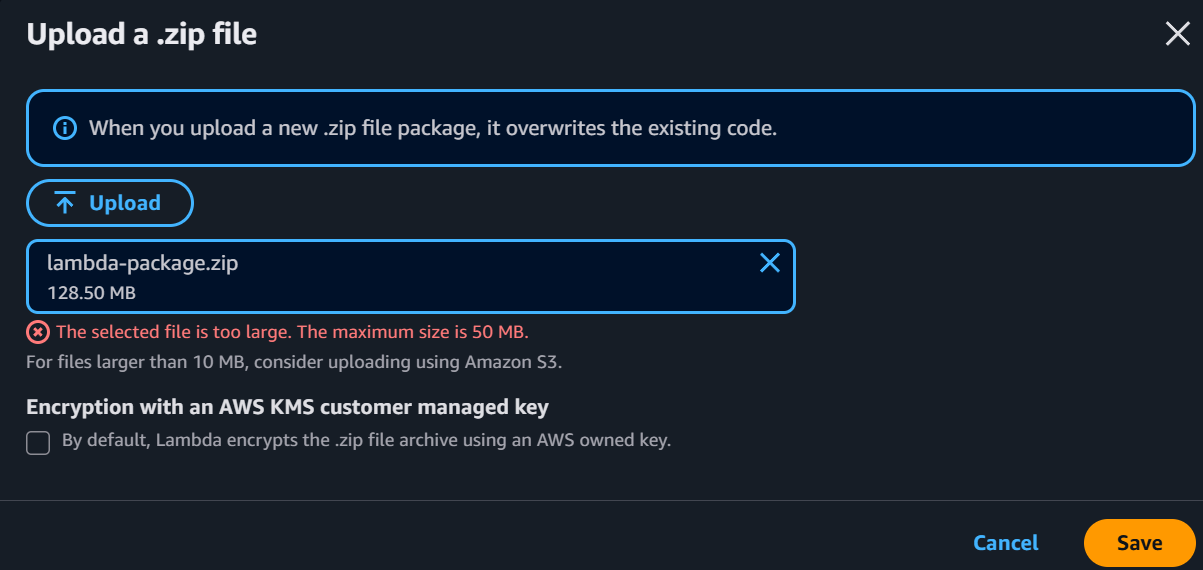Click the 'Upload a .zip file' dialog title
1203x570 pixels.
(142, 34)
